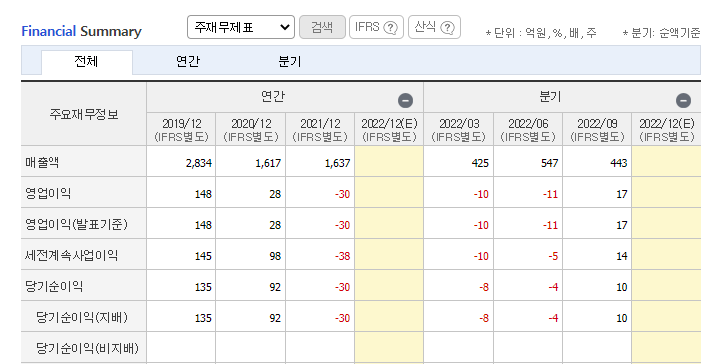Click the 443 quarterly revenue value

619,163
